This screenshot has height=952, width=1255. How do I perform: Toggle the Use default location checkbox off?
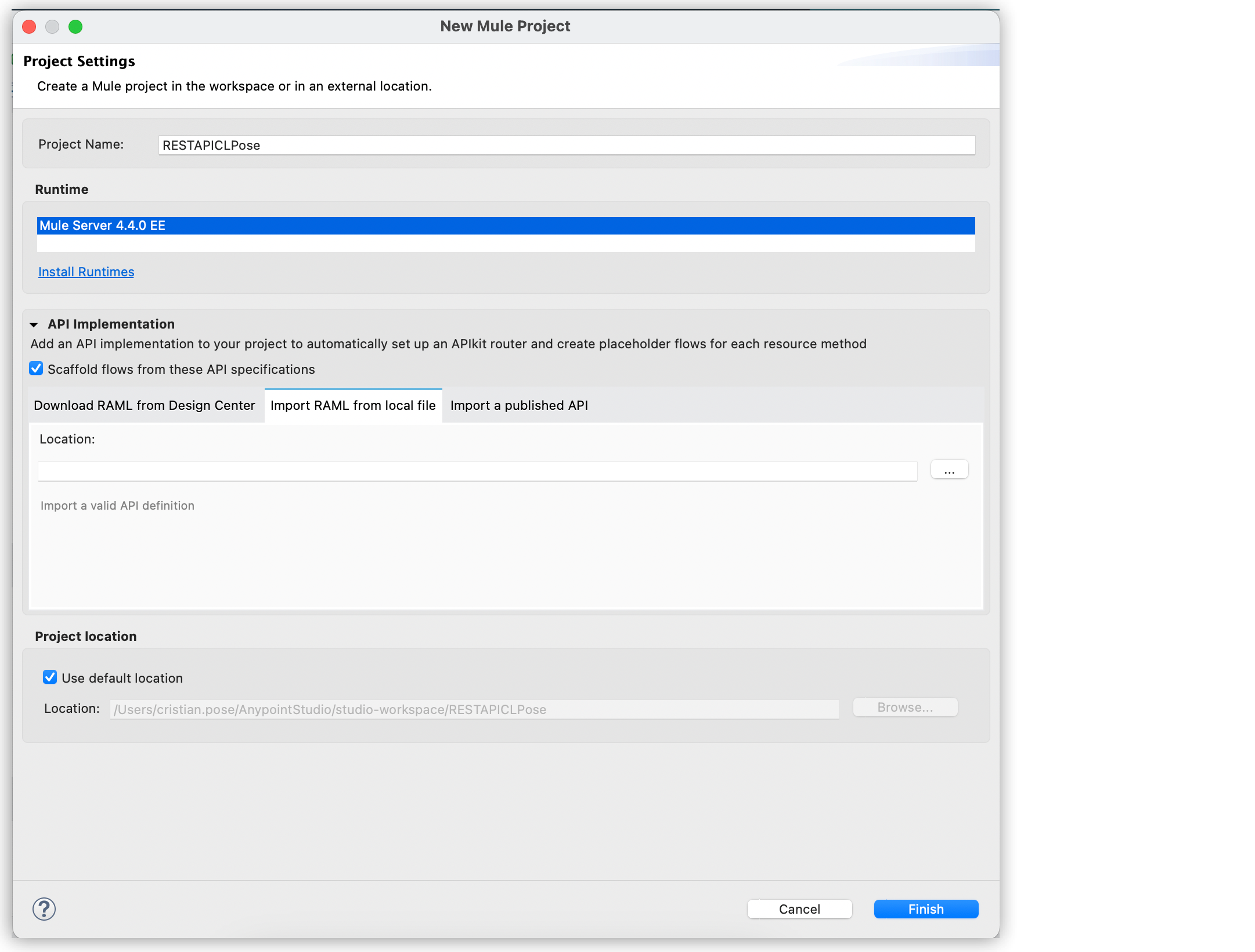(50, 677)
